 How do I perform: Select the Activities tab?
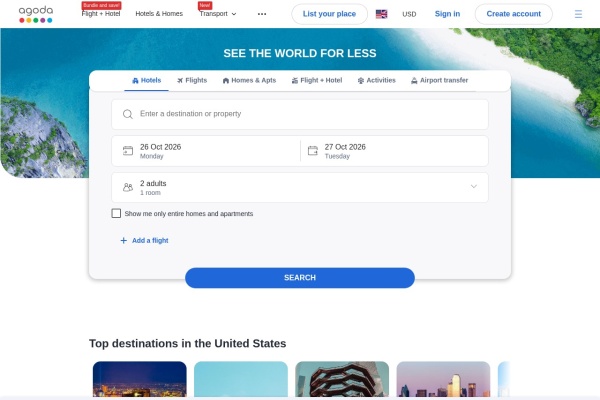(377, 80)
